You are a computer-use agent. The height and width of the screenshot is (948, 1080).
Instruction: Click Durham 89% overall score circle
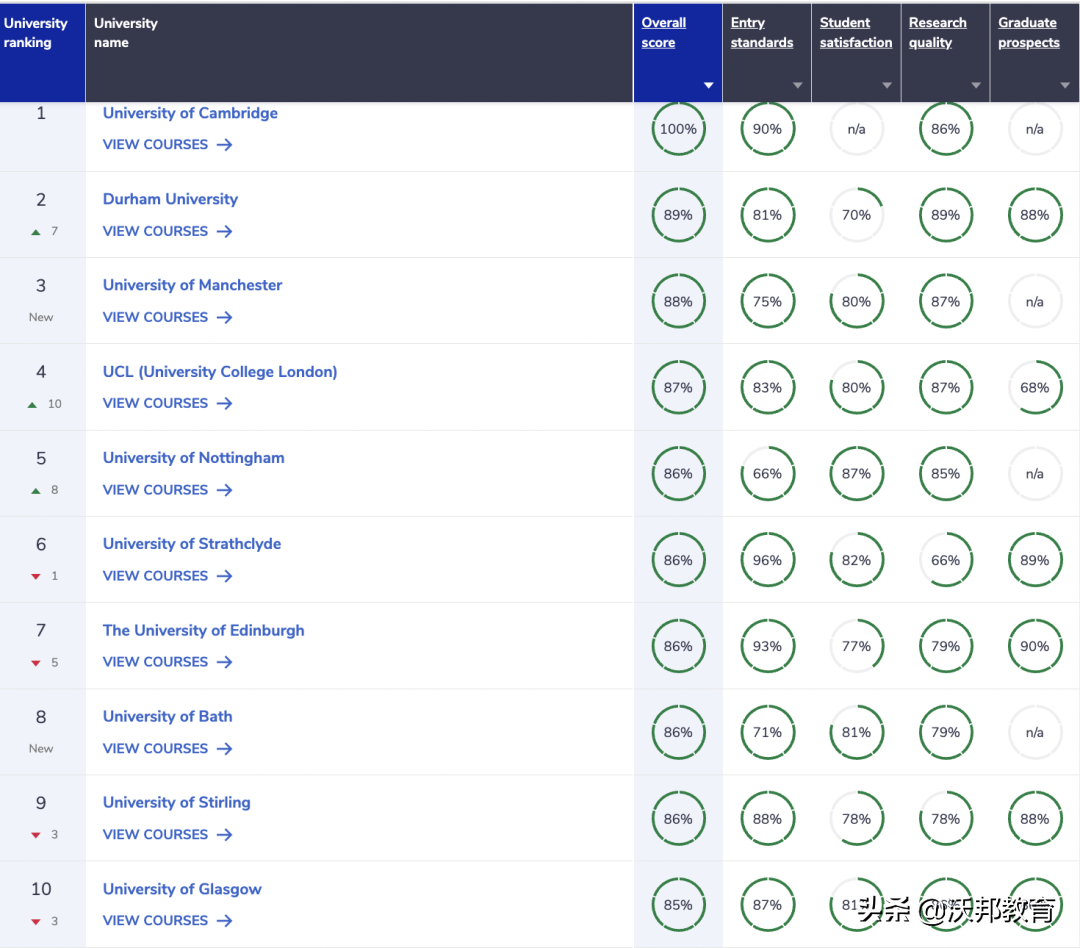tap(678, 215)
